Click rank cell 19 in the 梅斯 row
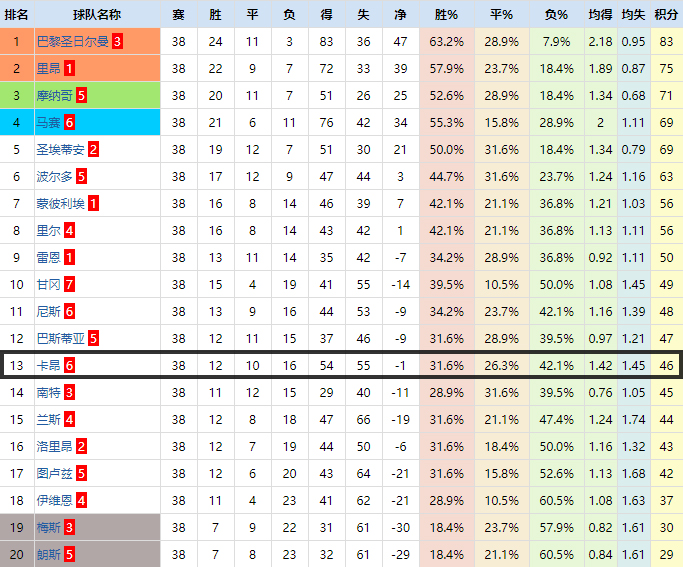 pos(17,528)
